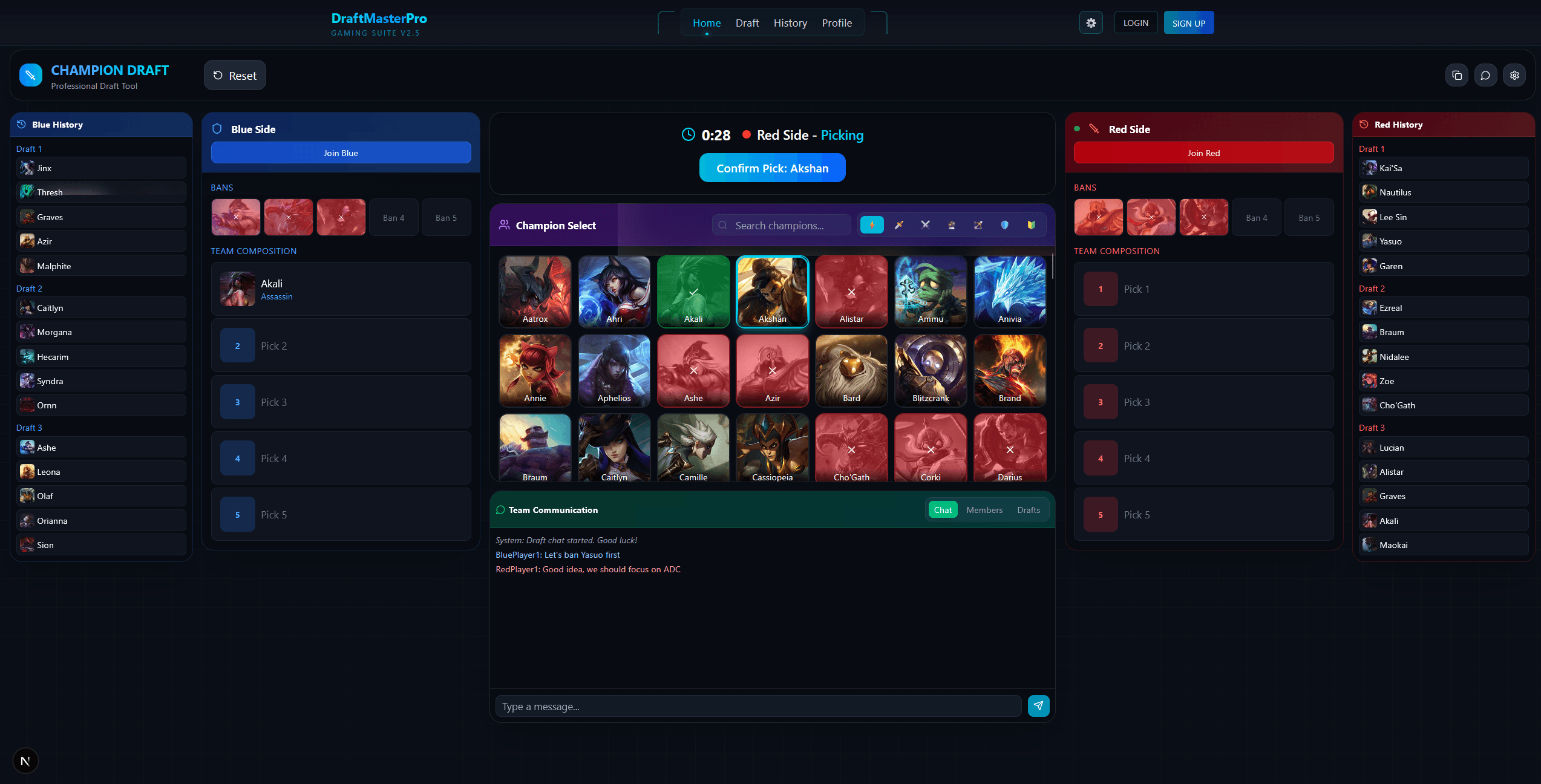The image size is (1541, 784).
Task: Click Red Side Ban 5 slot
Action: tap(1309, 217)
